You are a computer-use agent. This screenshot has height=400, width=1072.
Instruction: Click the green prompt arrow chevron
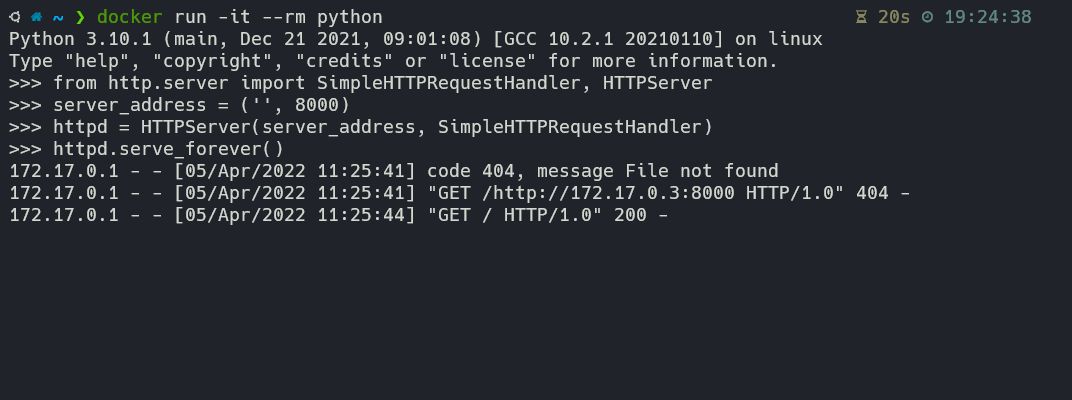tap(80, 17)
